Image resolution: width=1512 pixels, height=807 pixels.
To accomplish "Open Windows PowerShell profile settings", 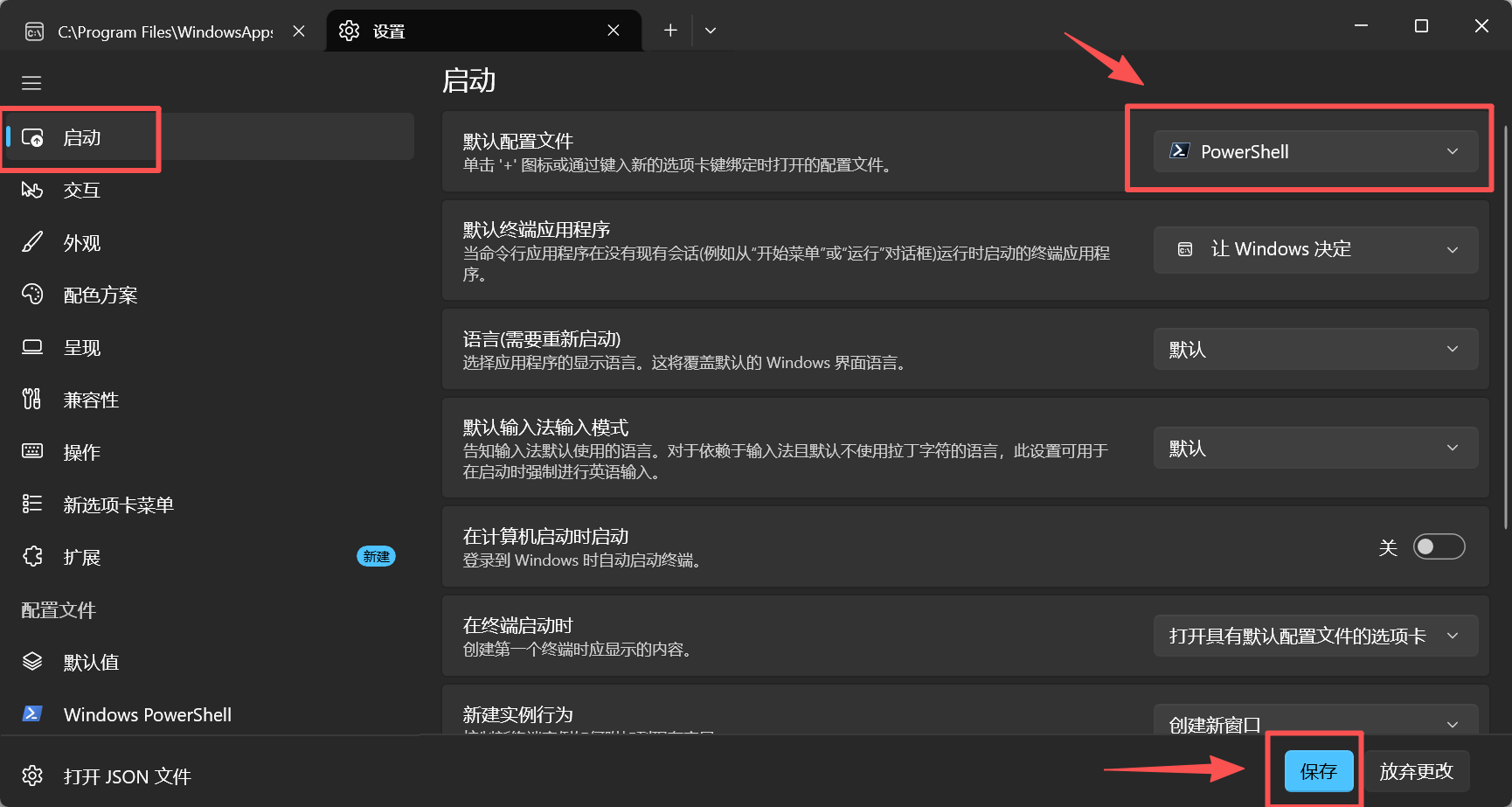I will click(210, 714).
